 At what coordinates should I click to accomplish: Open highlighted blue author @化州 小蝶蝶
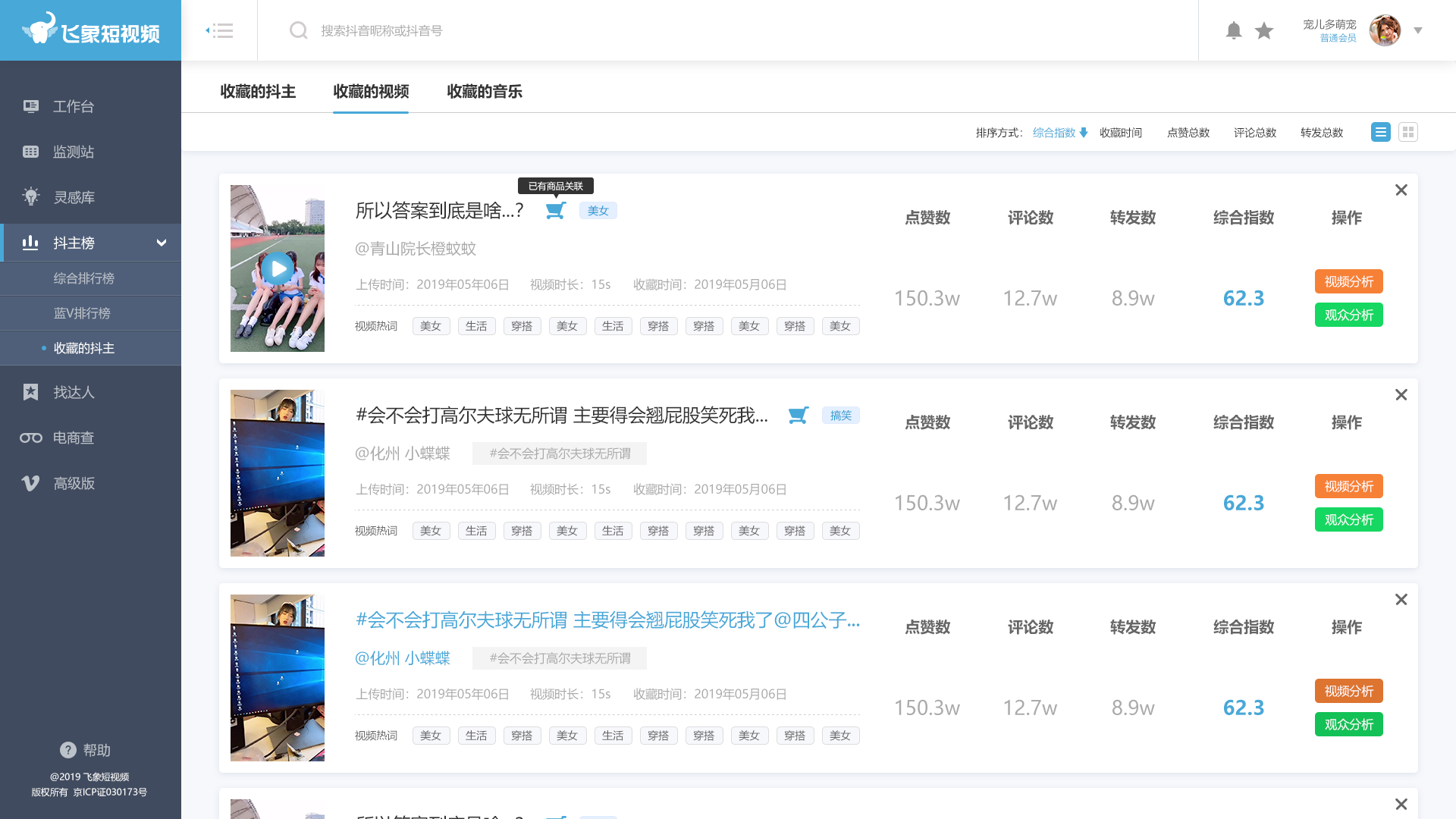(x=403, y=658)
